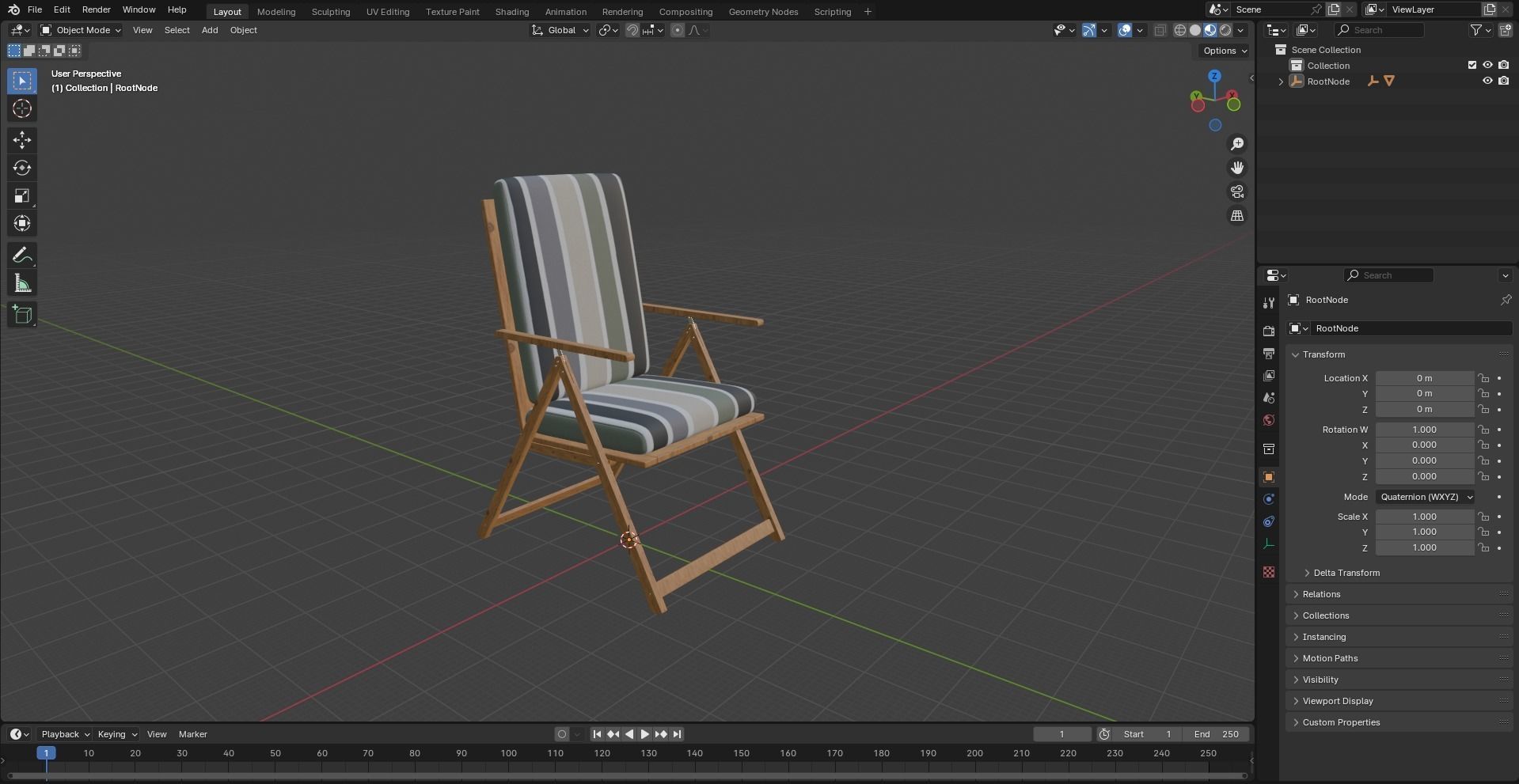Switch perspective/orthographic grid icon
The image size is (1519, 784).
click(1236, 215)
